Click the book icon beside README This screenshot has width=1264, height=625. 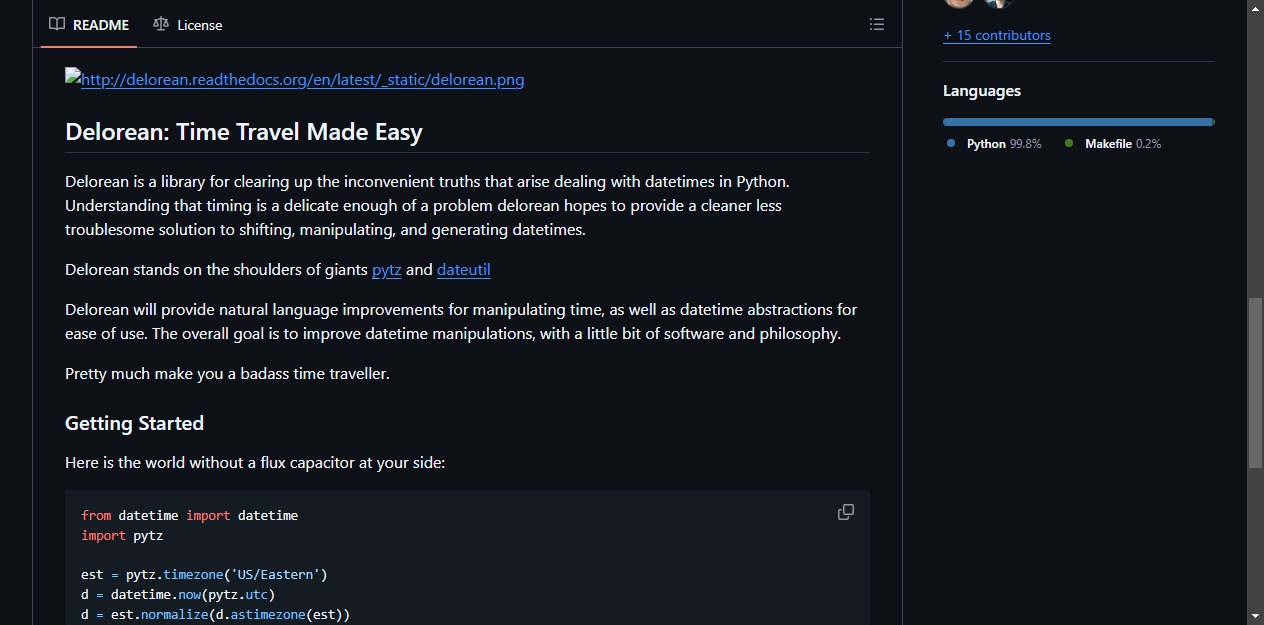coord(57,24)
